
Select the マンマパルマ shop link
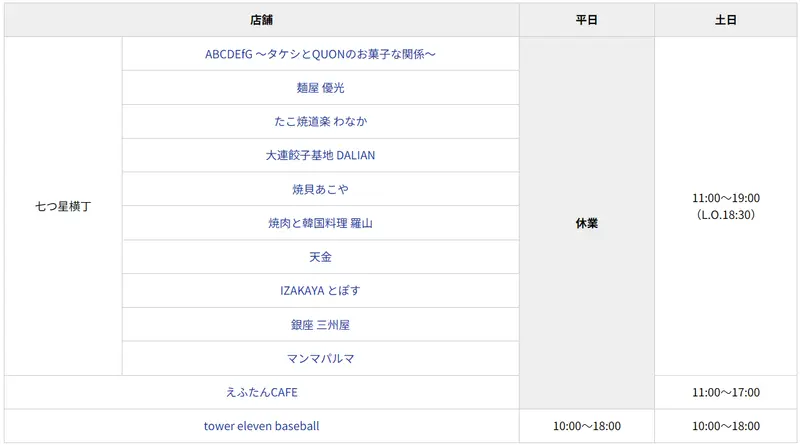(x=320, y=359)
